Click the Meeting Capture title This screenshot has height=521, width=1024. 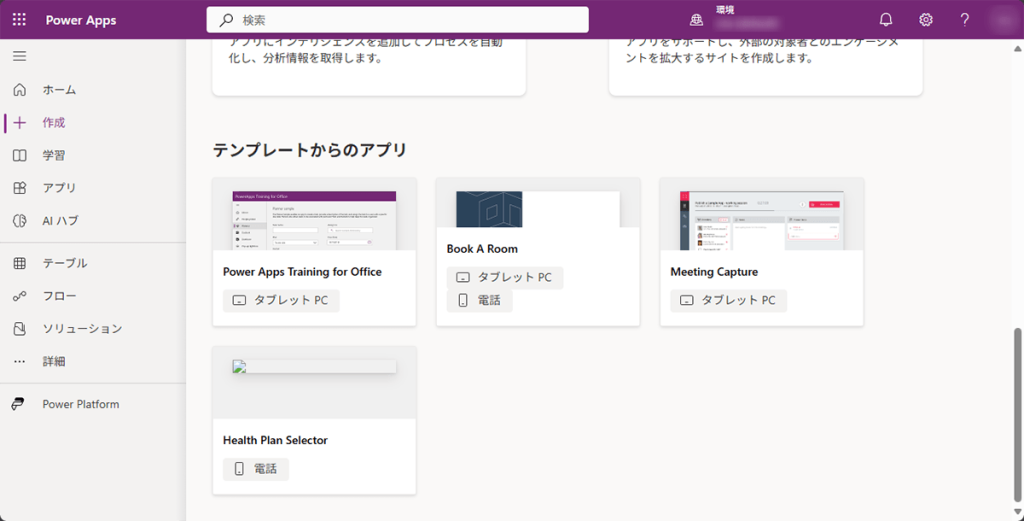click(714, 272)
